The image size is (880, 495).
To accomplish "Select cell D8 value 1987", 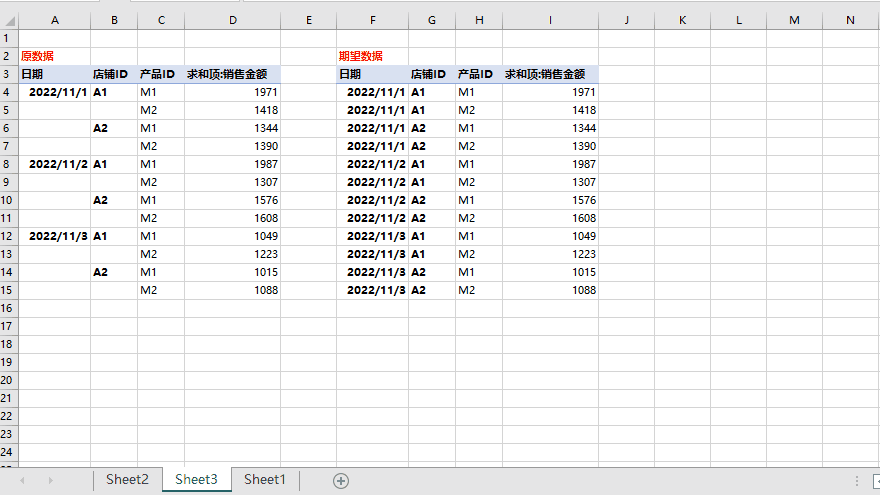I will click(232, 164).
